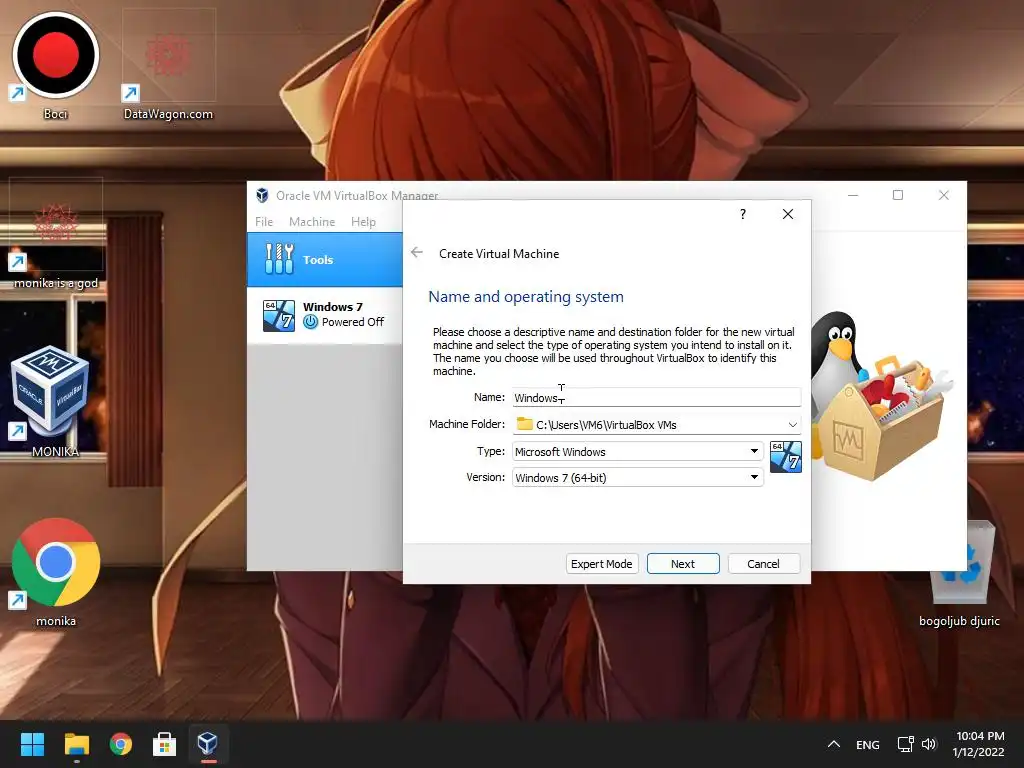Screen dimensions: 1024x768
Task: Click the Next button
Action: [683, 564]
